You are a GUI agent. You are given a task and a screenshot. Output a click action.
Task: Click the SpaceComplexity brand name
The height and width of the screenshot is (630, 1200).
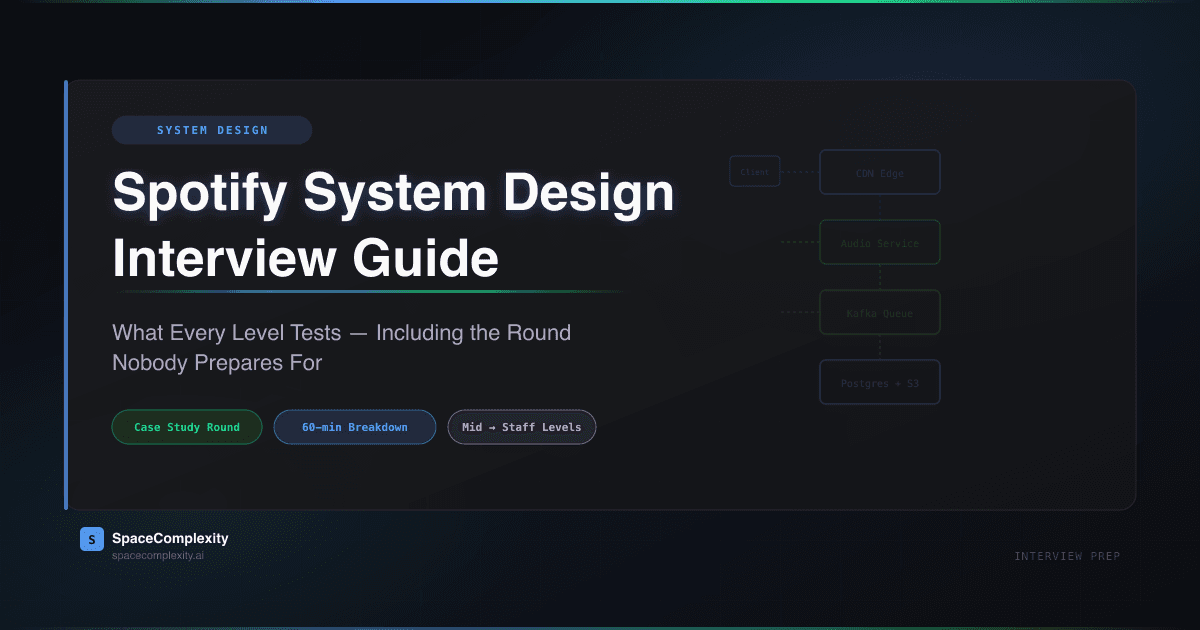[x=170, y=538]
